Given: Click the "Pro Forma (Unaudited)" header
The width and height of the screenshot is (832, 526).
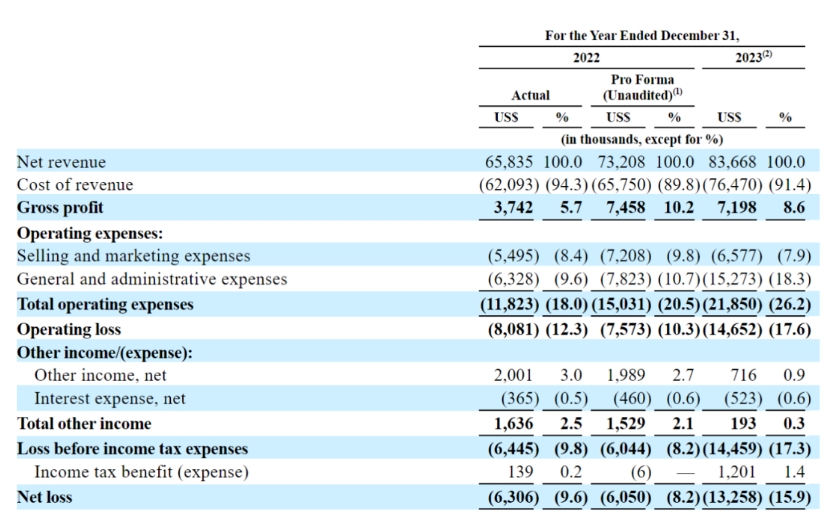Looking at the screenshot, I should 642,87.
